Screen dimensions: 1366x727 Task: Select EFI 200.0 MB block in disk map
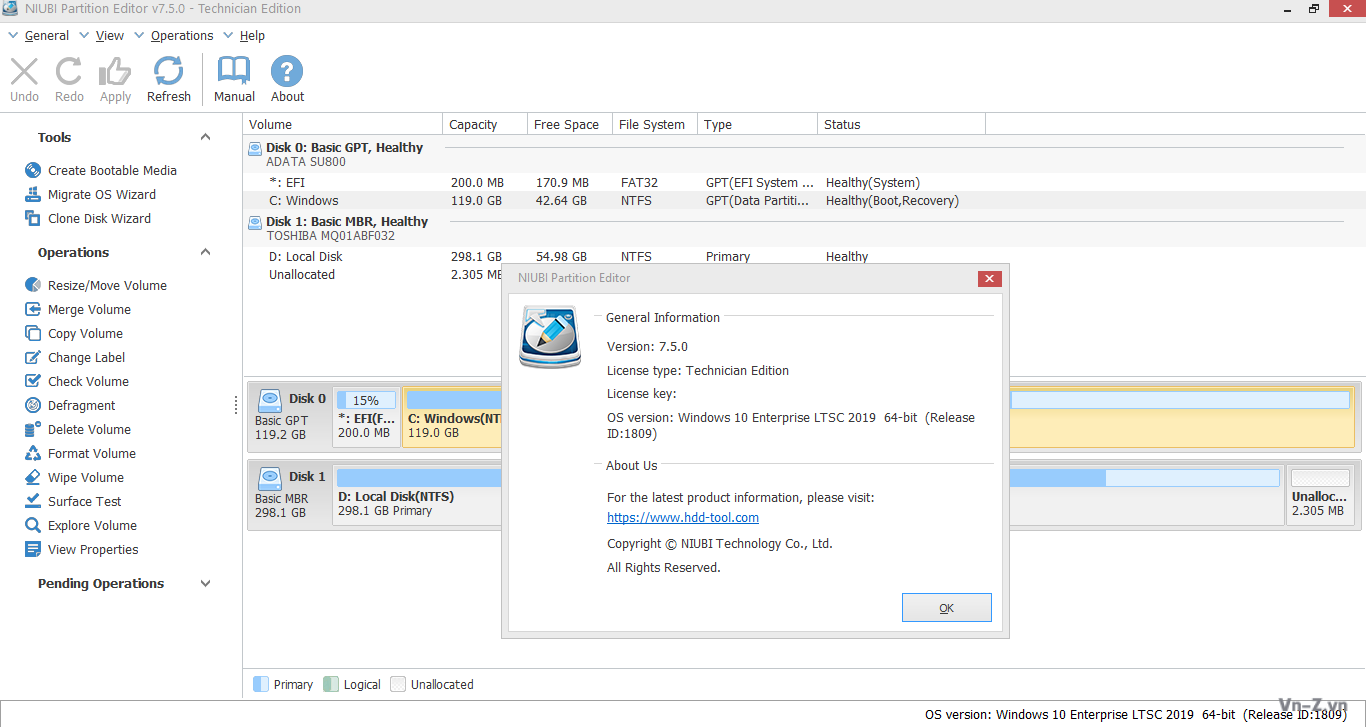point(366,417)
